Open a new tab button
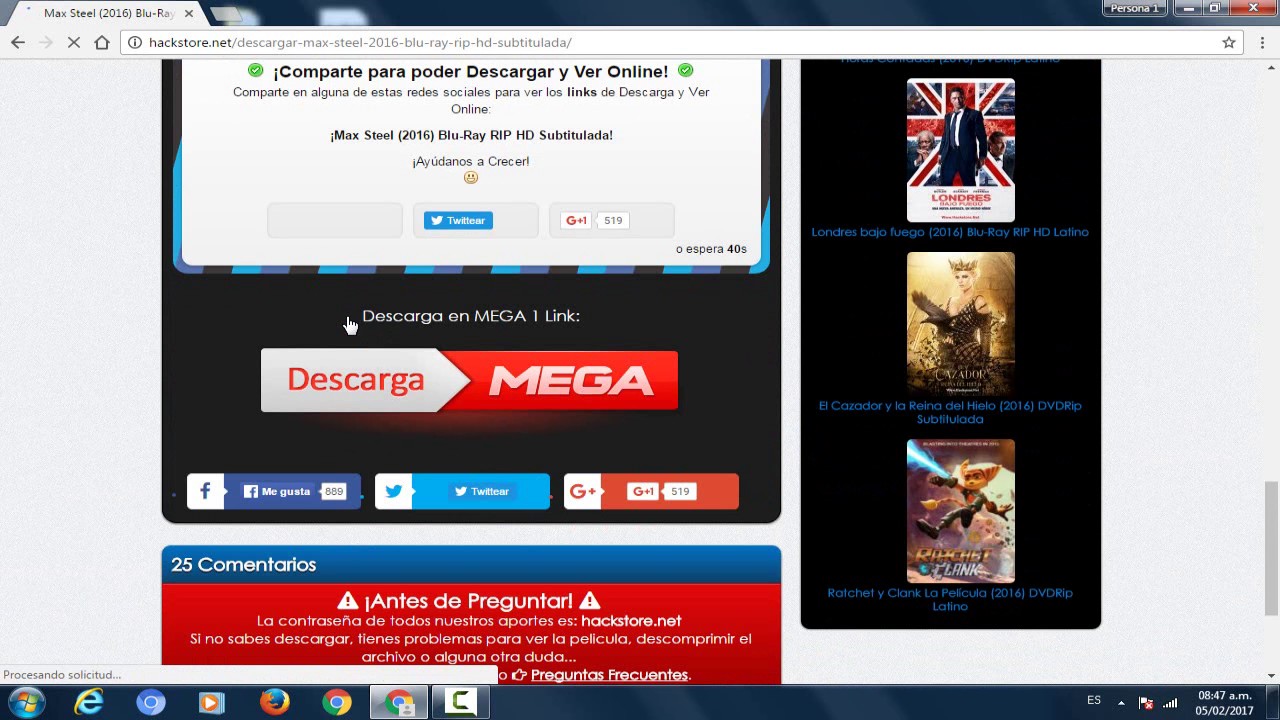Image resolution: width=1280 pixels, height=720 pixels. (228, 14)
